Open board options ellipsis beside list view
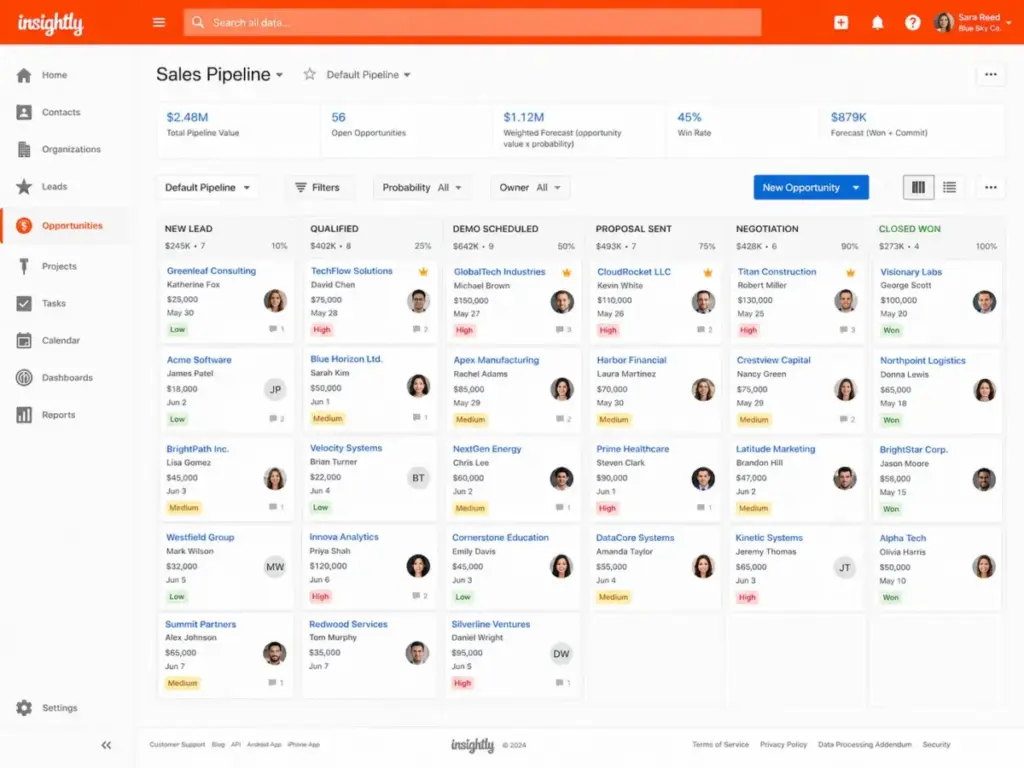Viewport: 1024px width, 768px height. (x=991, y=187)
